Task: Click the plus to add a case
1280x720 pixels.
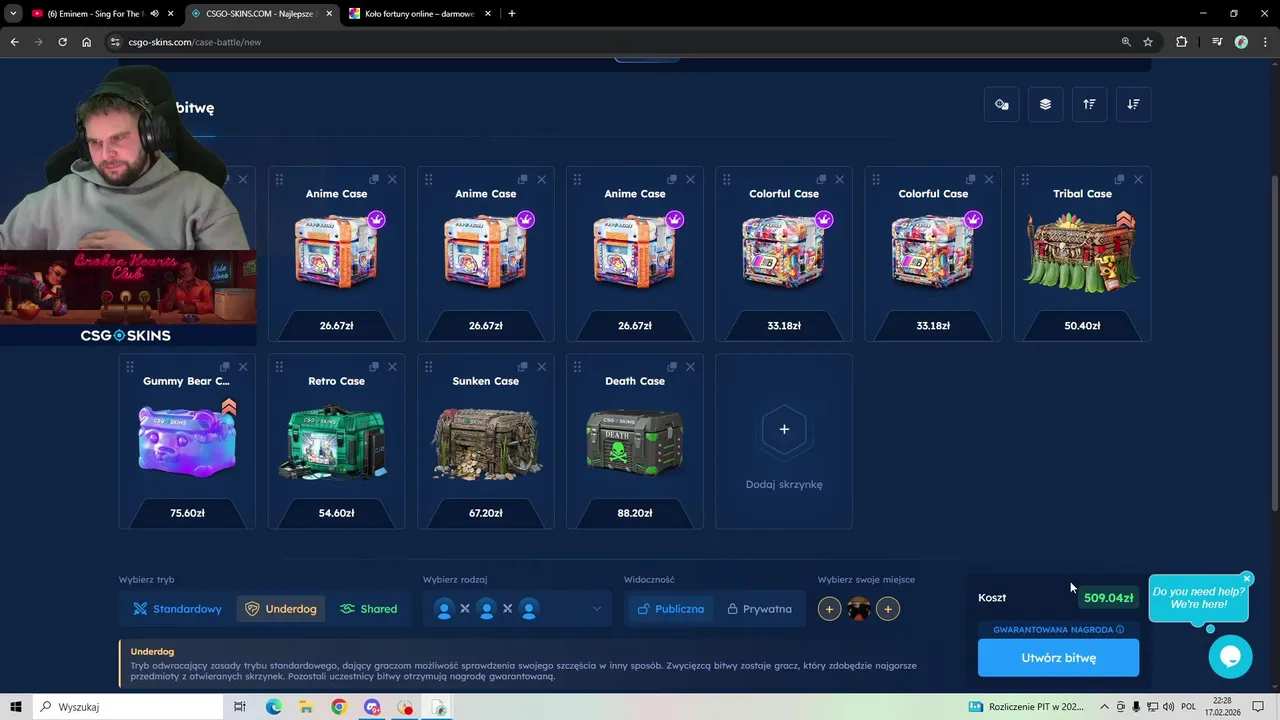Action: coord(784,429)
